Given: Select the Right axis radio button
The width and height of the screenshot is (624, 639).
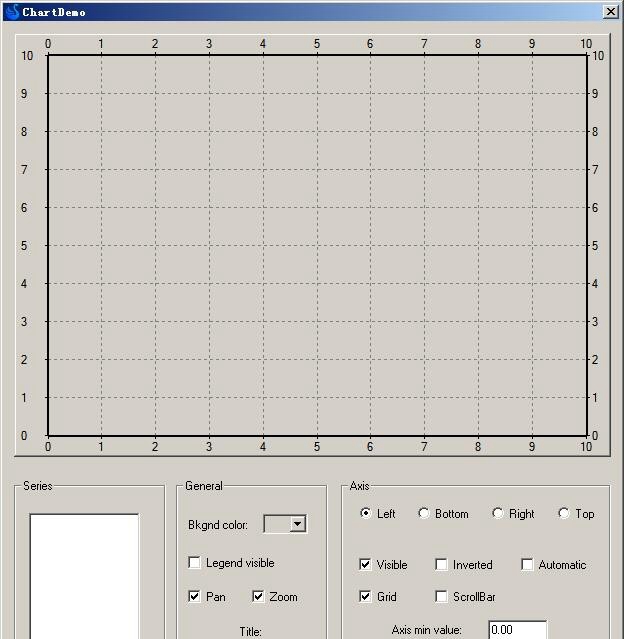Looking at the screenshot, I should (498, 513).
